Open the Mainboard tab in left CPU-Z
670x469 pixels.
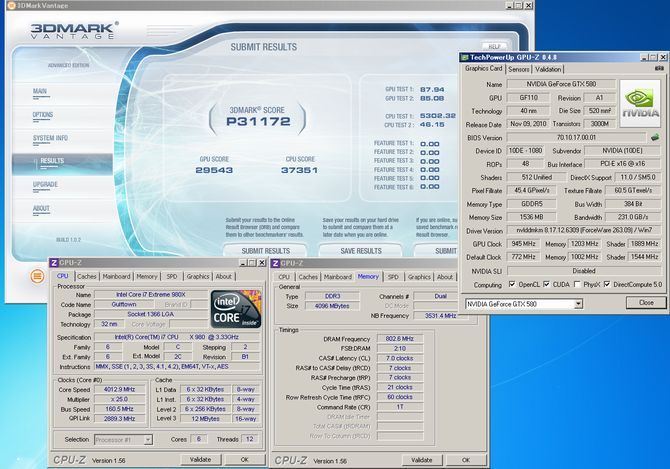(116, 276)
